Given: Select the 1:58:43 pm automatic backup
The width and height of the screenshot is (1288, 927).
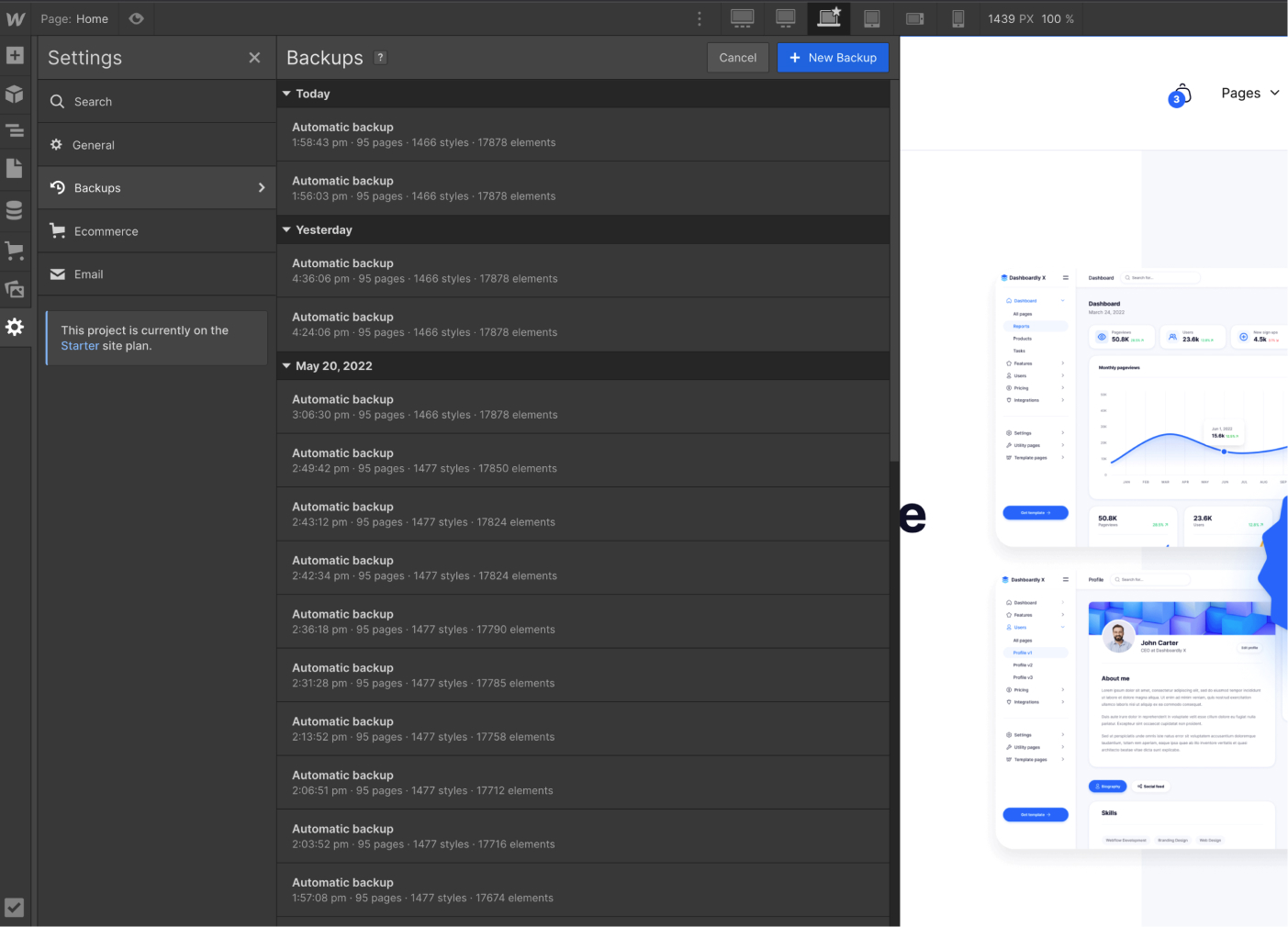Looking at the screenshot, I should 583,135.
